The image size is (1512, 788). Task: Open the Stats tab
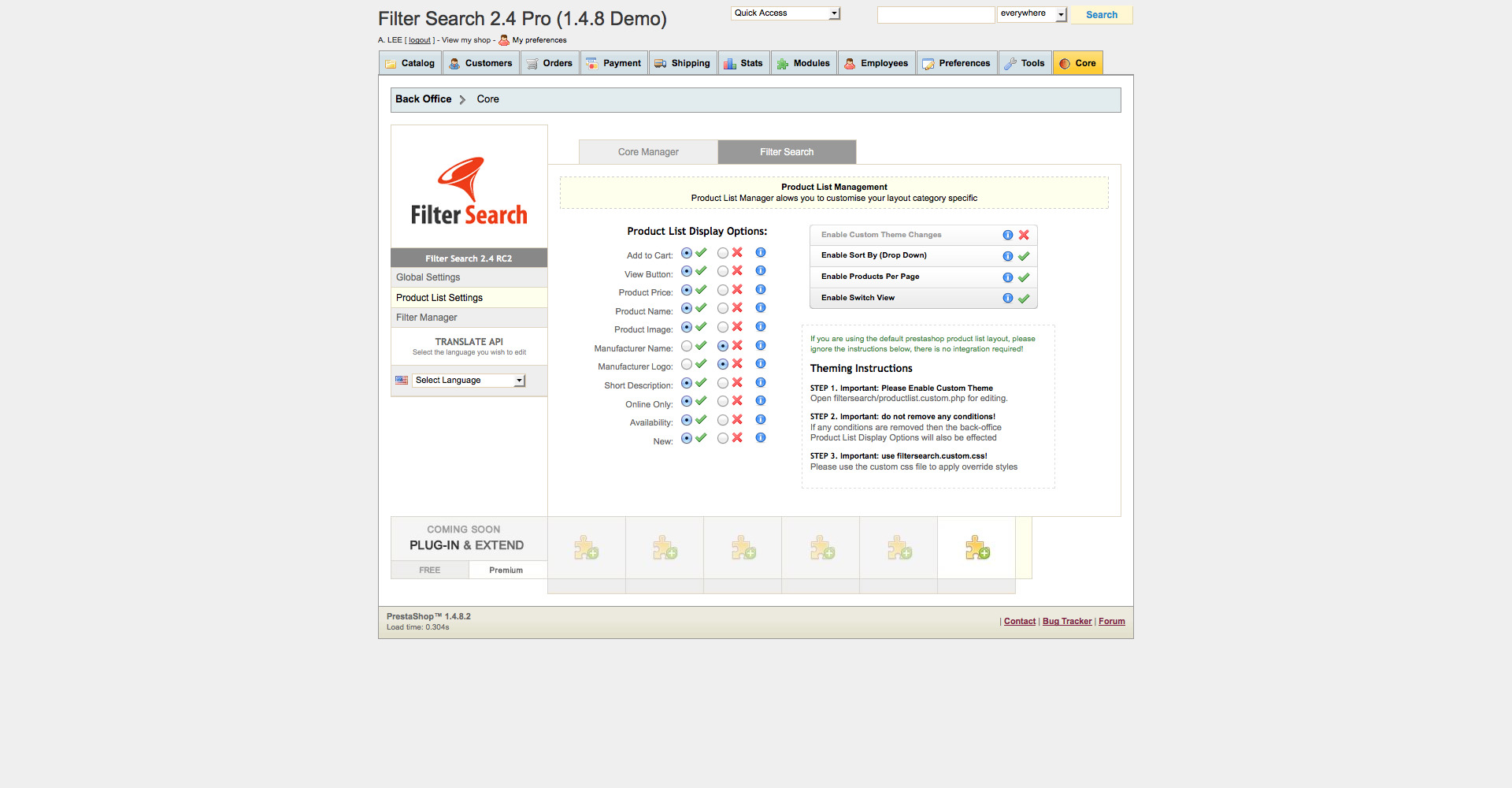pyautogui.click(x=743, y=63)
